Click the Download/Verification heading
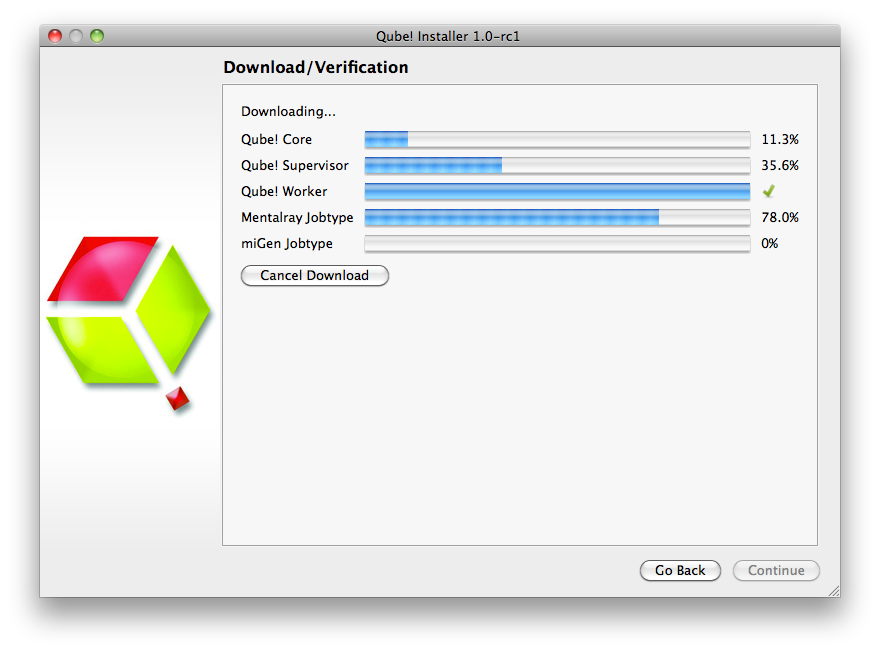Image resolution: width=880 pixels, height=652 pixels. pyautogui.click(x=315, y=67)
